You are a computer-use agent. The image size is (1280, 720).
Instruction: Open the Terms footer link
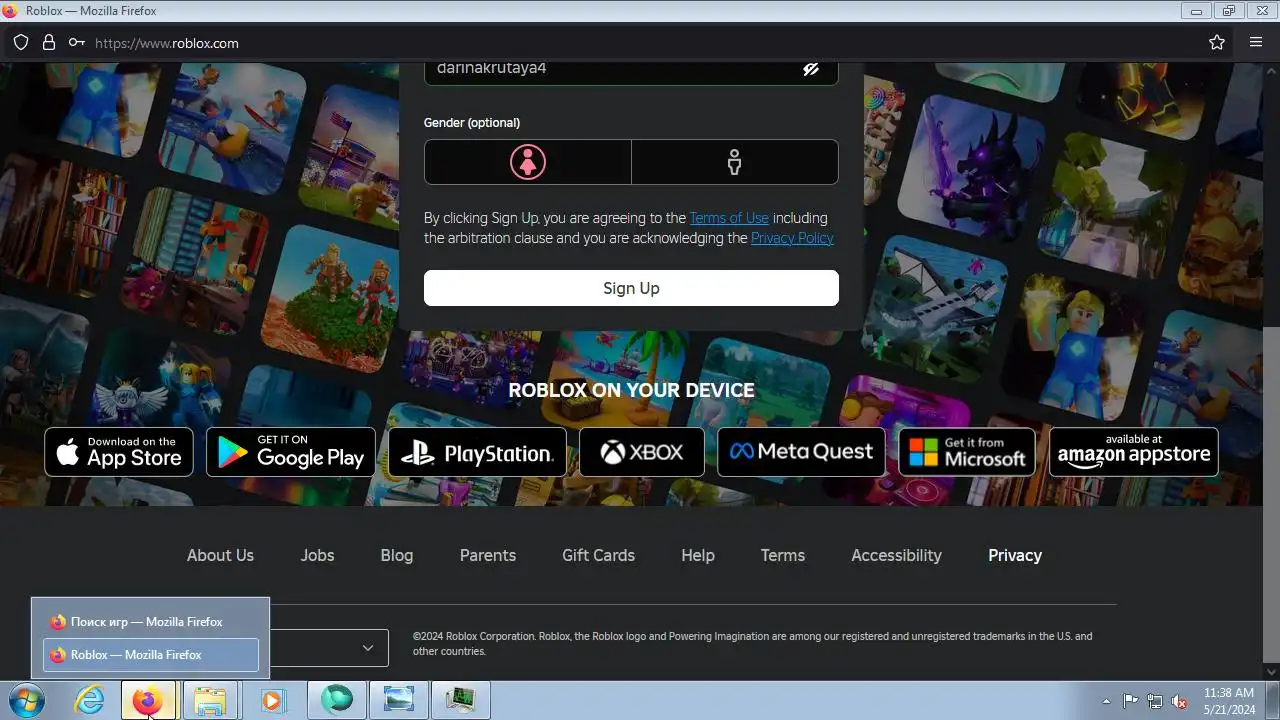pyautogui.click(x=783, y=555)
